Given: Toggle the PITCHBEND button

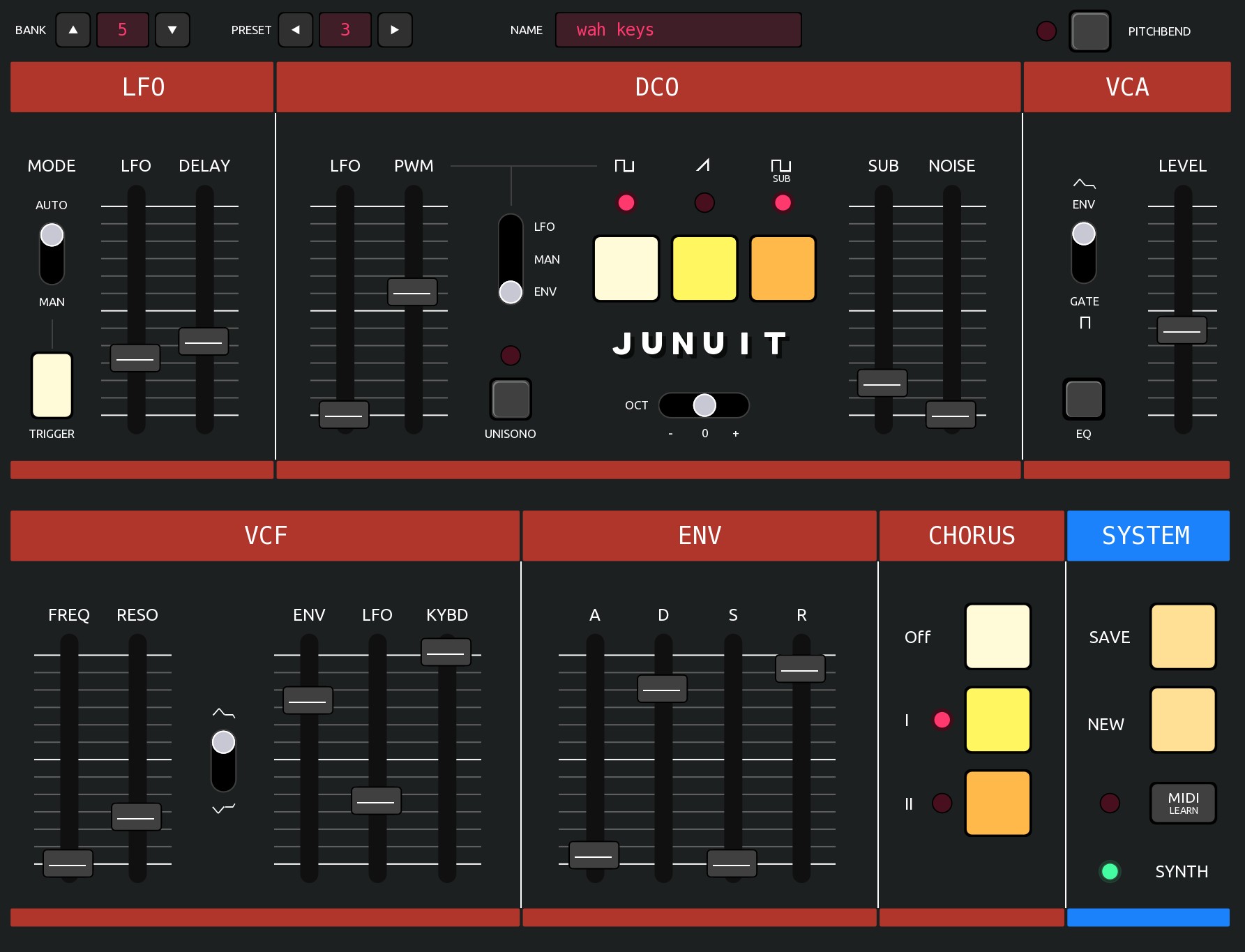Looking at the screenshot, I should 1090,31.
